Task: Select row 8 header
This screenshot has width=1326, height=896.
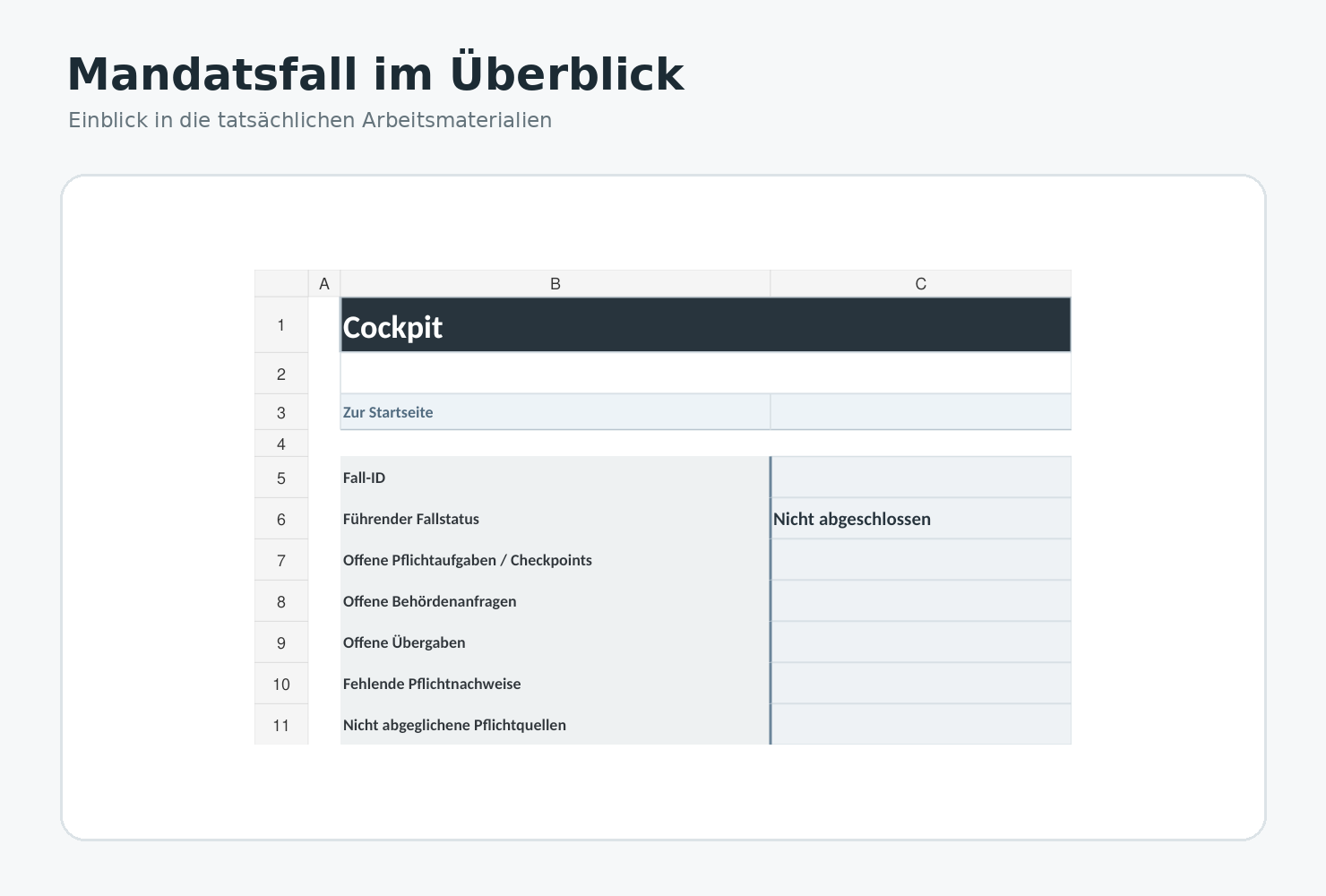Action: click(281, 601)
